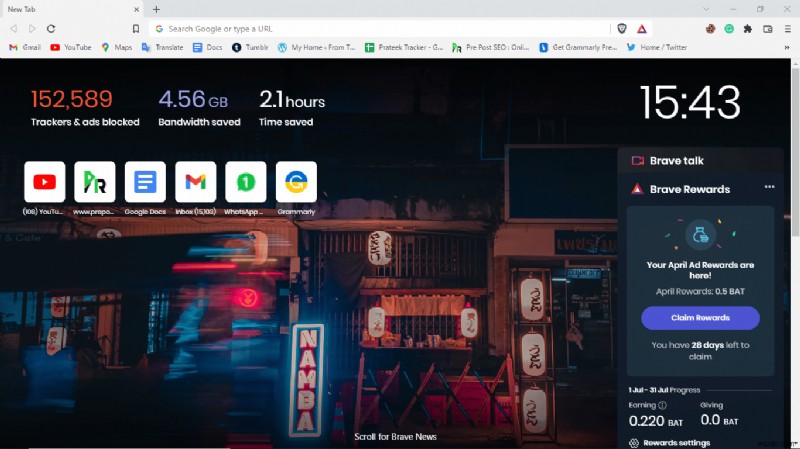The height and width of the screenshot is (449, 800).
Task: Click the 2.1 hours Time saved stat
Action: (x=291, y=107)
